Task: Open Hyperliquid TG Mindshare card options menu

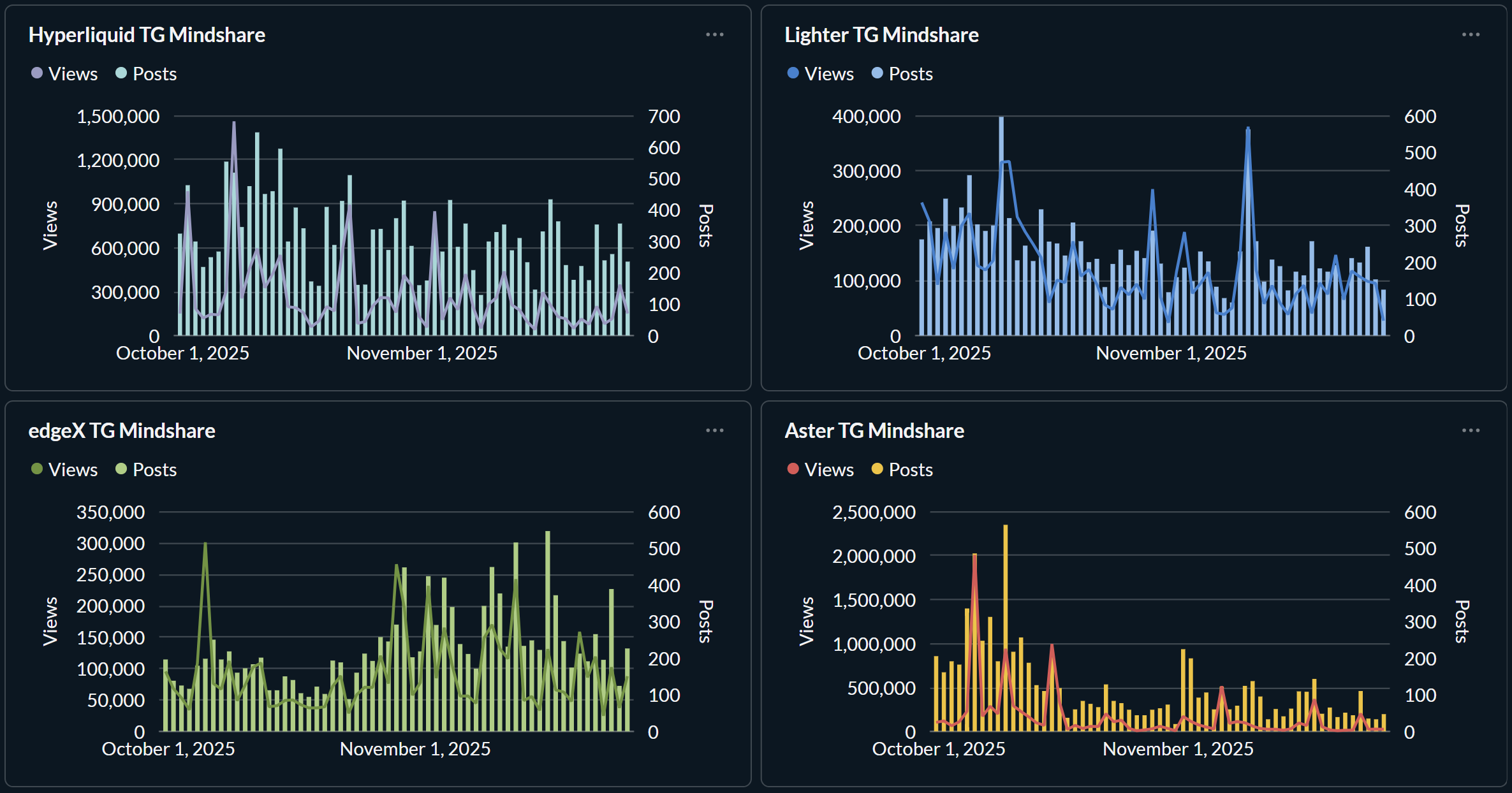Action: tap(714, 34)
